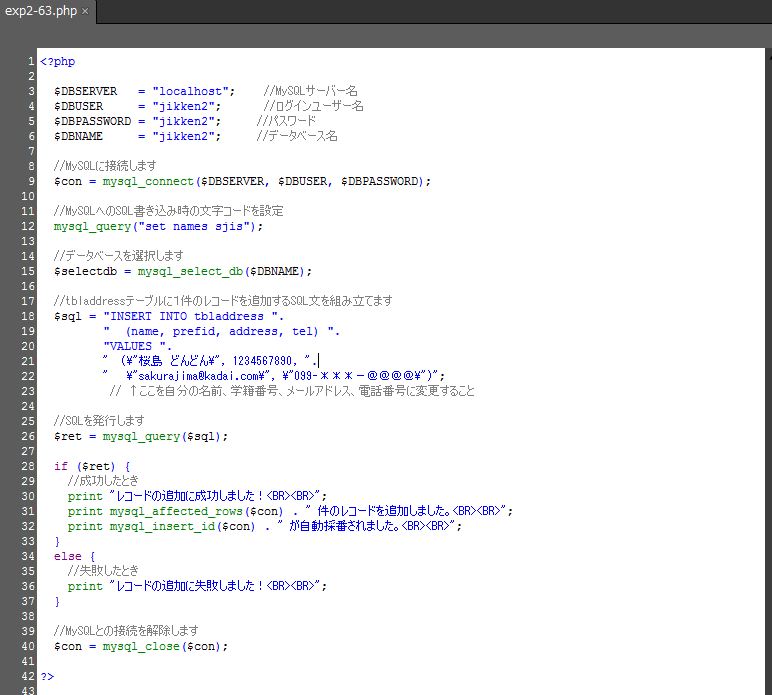Click line number 28 in the gutter
This screenshot has width=772, height=695.
(x=27, y=466)
